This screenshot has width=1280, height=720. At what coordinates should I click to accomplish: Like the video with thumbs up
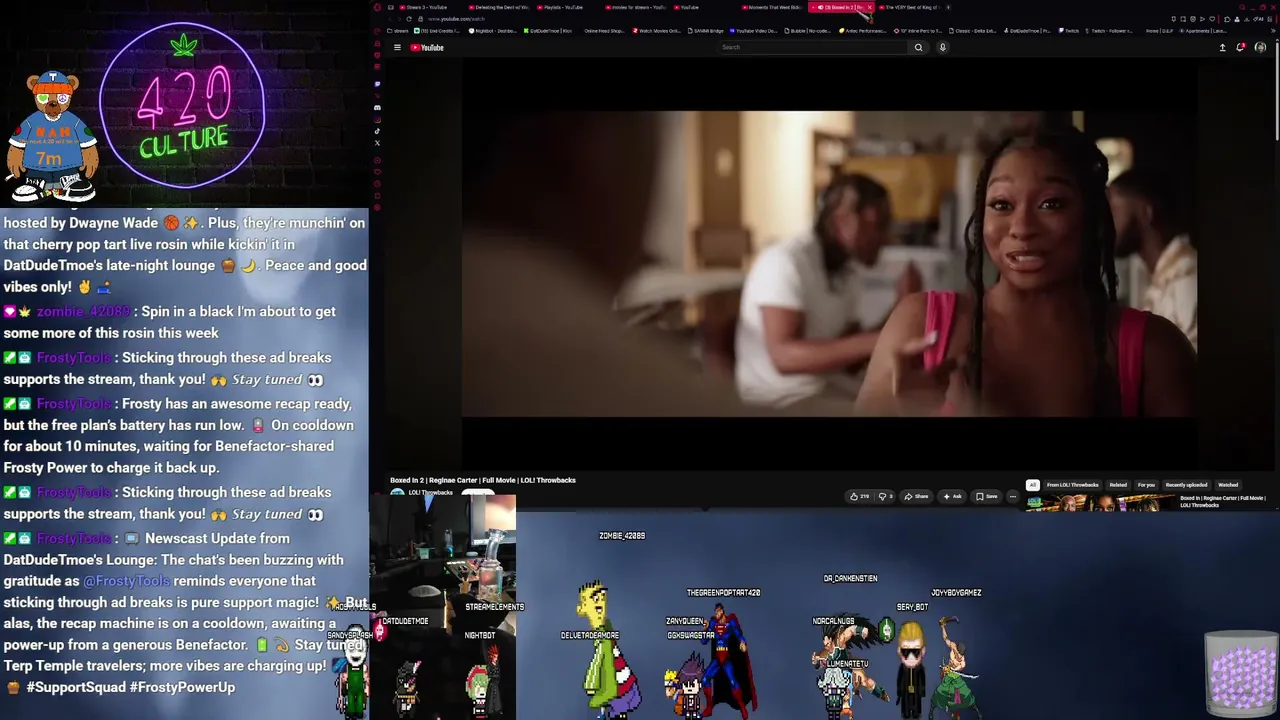(859, 496)
